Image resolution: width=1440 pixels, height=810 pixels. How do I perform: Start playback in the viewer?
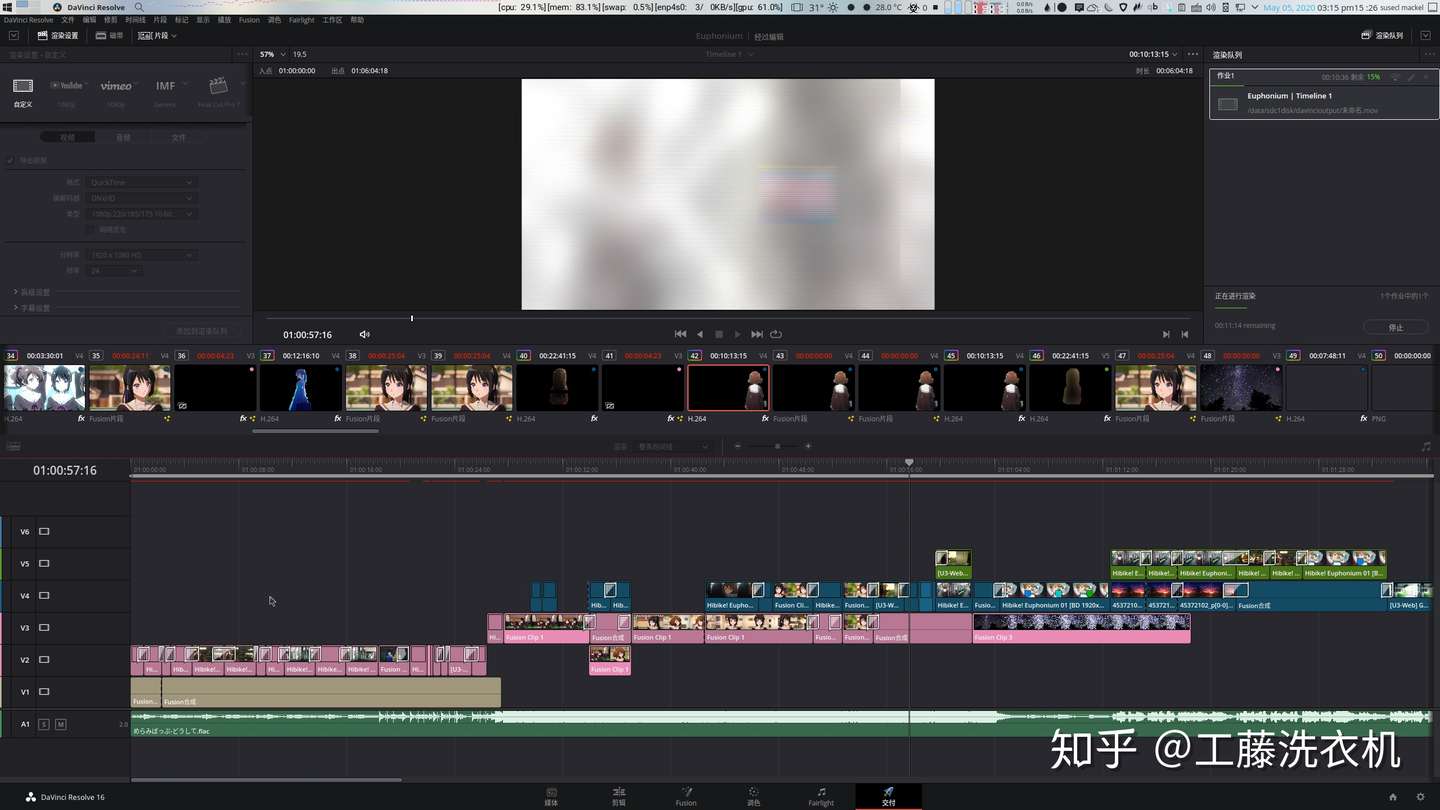click(738, 334)
